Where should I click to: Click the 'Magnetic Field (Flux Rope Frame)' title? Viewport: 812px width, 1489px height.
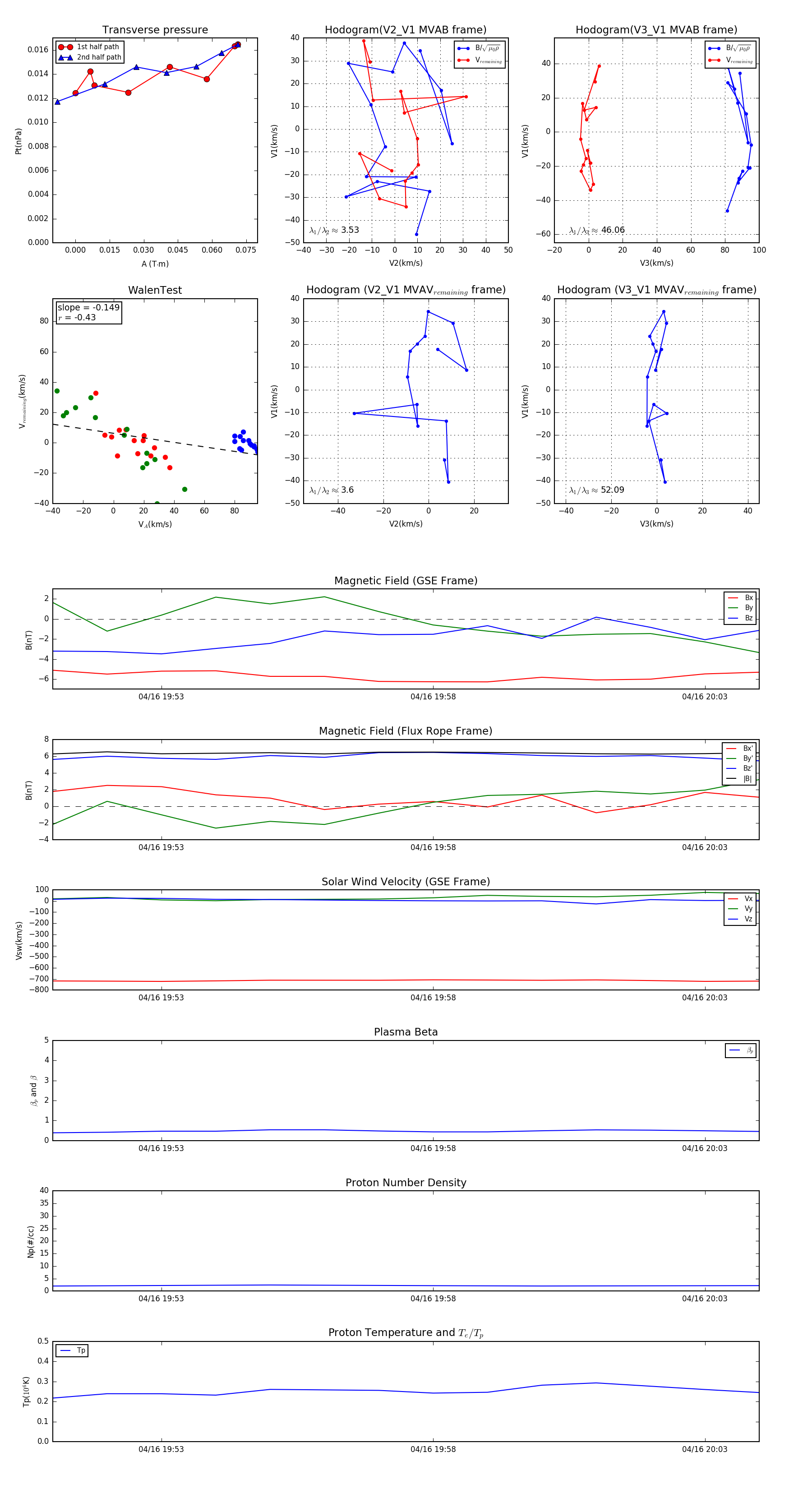(406, 731)
